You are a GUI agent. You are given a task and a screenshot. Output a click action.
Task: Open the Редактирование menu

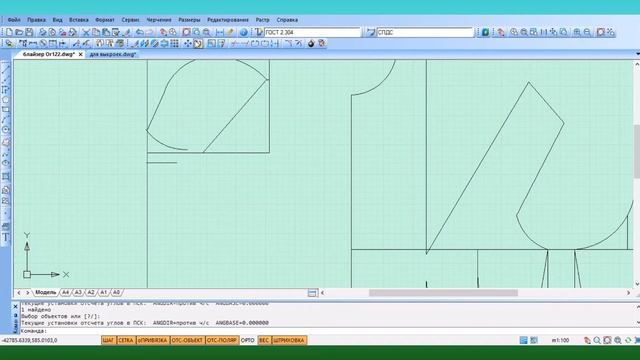click(x=228, y=20)
